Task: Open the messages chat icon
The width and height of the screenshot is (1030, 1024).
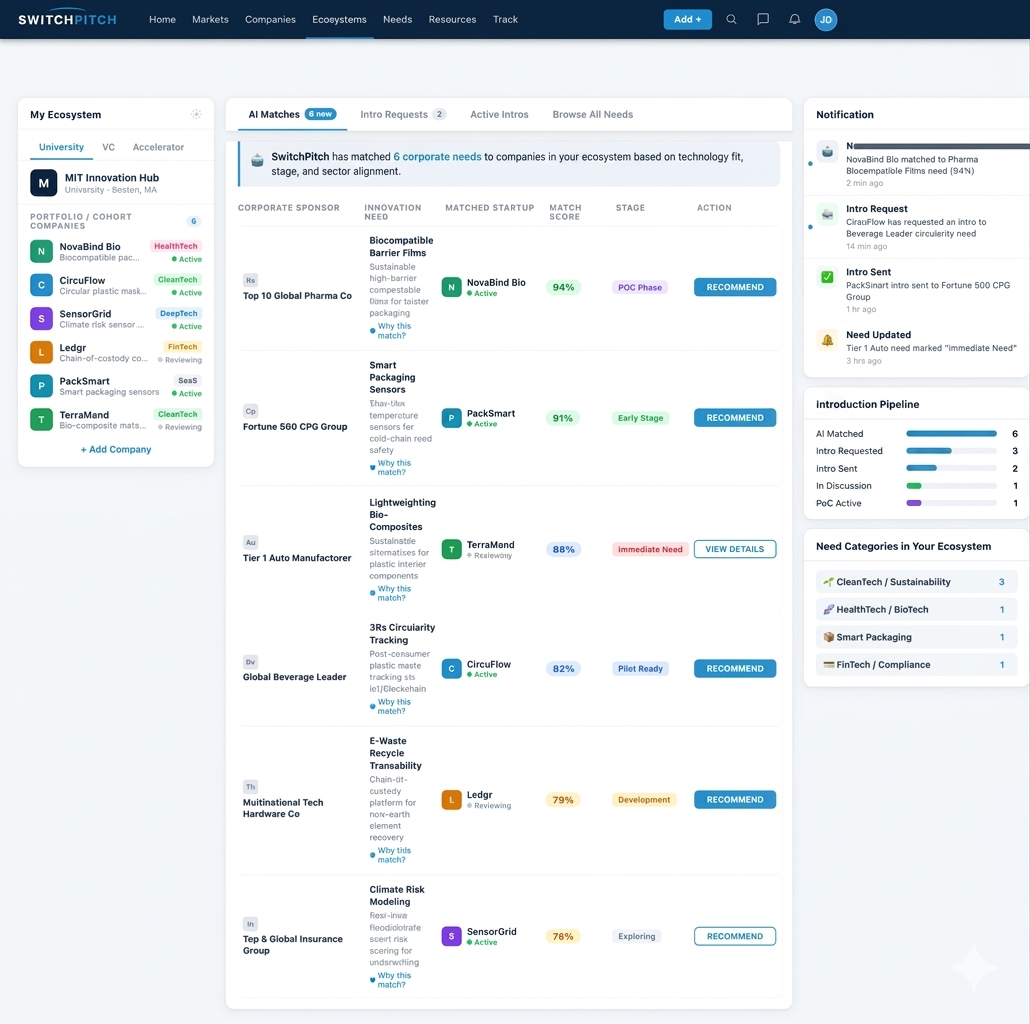Action: [x=763, y=20]
